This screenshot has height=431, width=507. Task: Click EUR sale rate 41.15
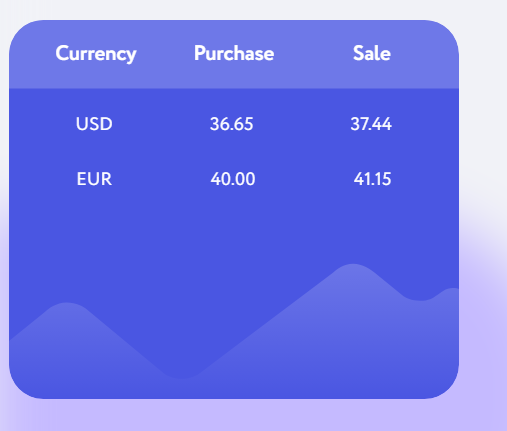click(x=372, y=179)
